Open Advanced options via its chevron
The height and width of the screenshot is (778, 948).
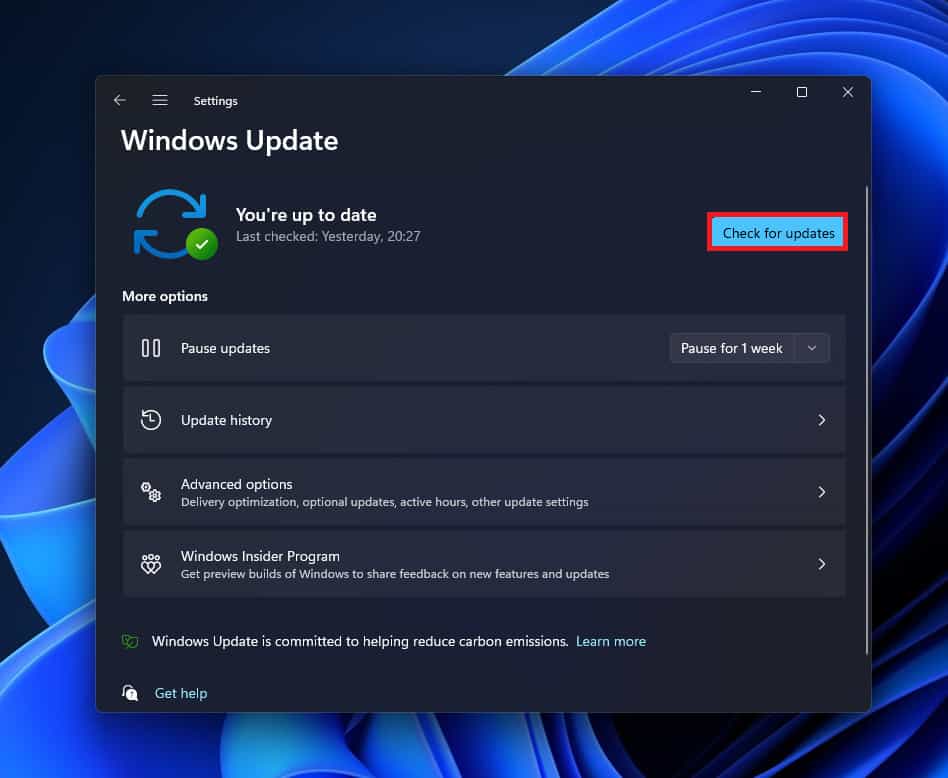pyautogui.click(x=822, y=492)
